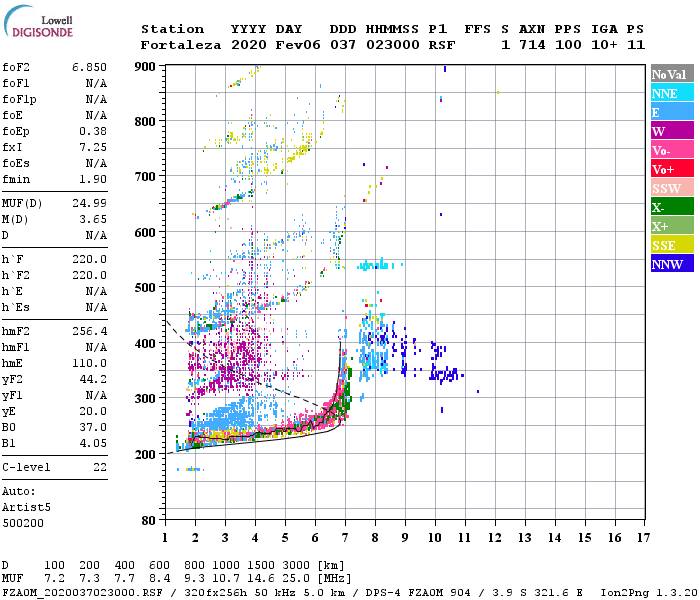Click the foEp value 0.38

pos(93,131)
